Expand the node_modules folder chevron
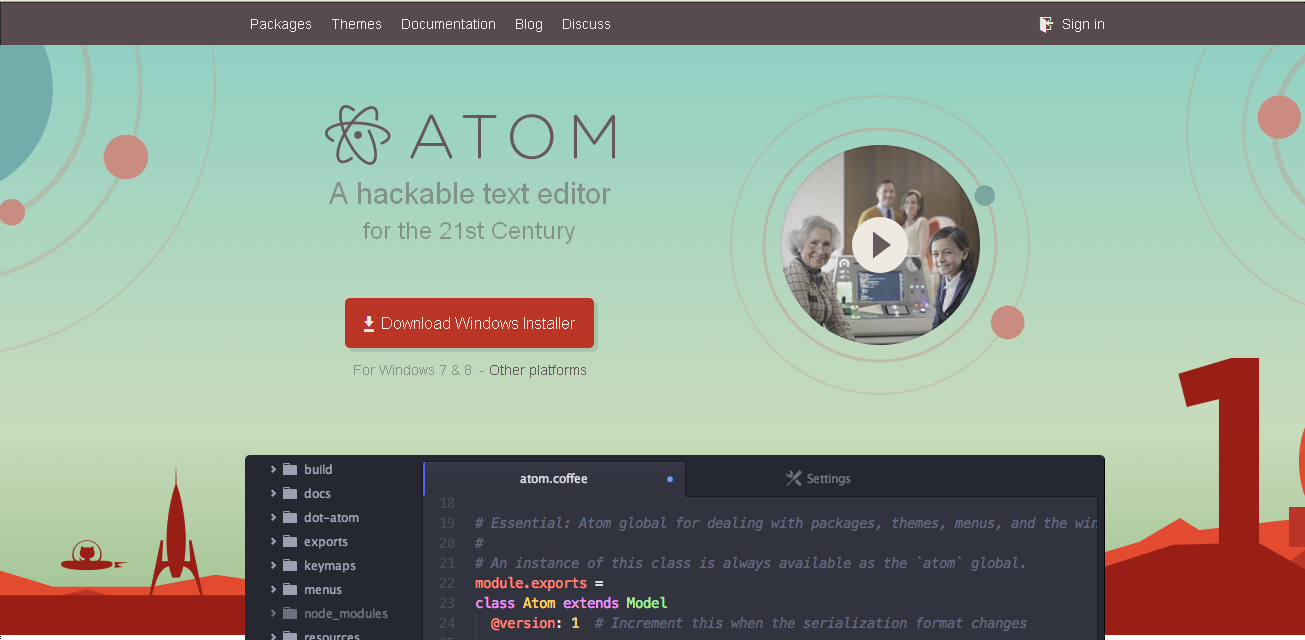1305x640 pixels. pos(273,613)
